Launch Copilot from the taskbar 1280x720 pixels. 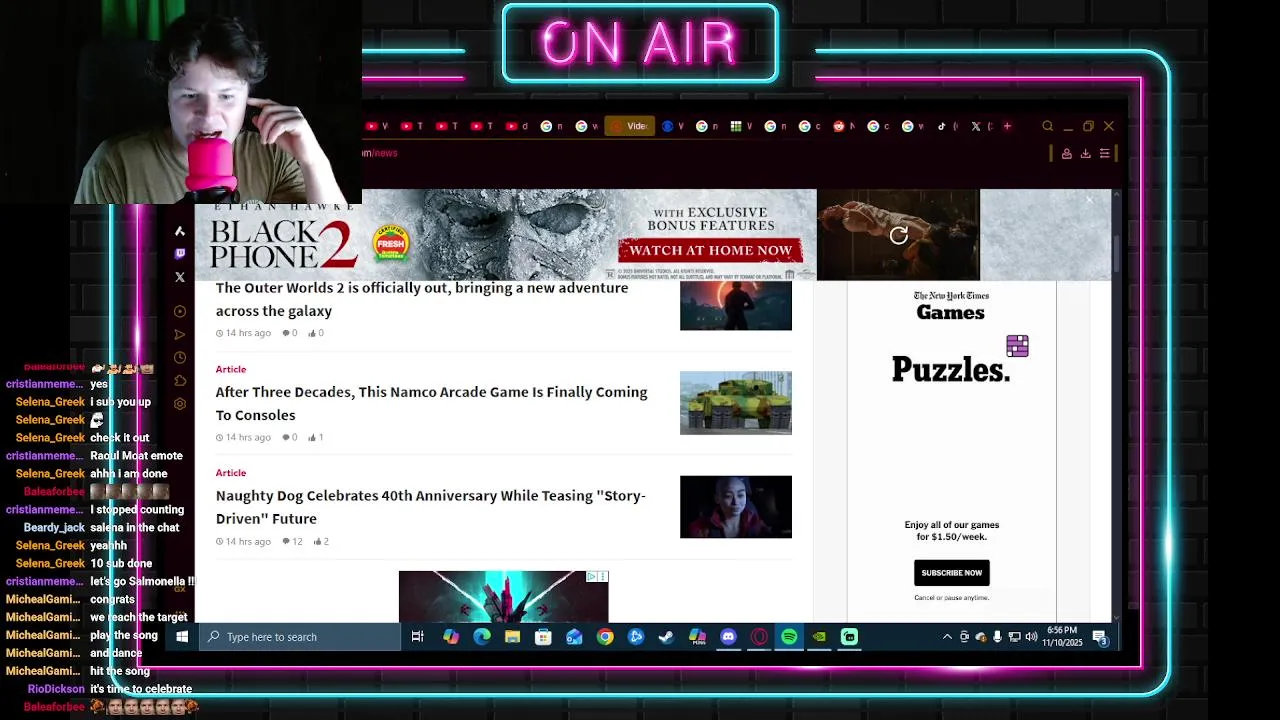tap(451, 637)
